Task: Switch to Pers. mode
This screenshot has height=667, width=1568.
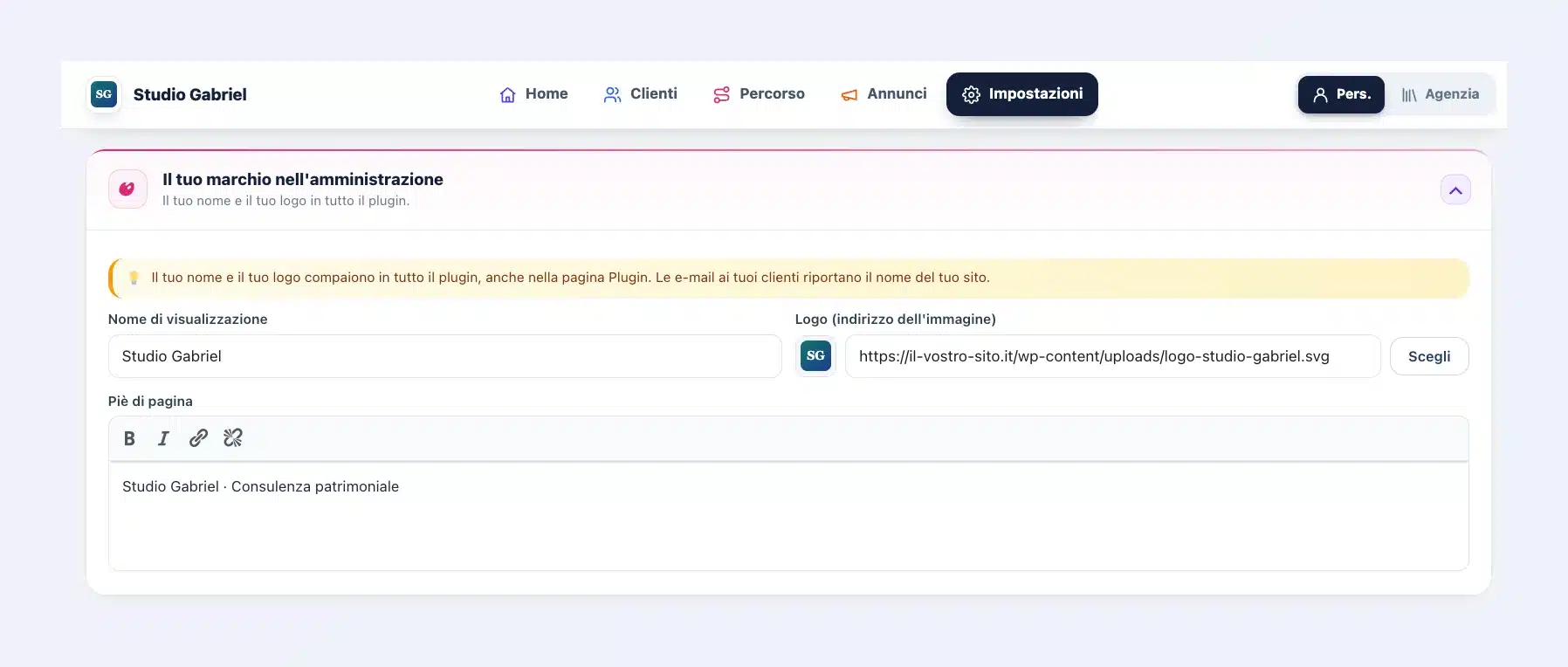Action: point(1341,94)
